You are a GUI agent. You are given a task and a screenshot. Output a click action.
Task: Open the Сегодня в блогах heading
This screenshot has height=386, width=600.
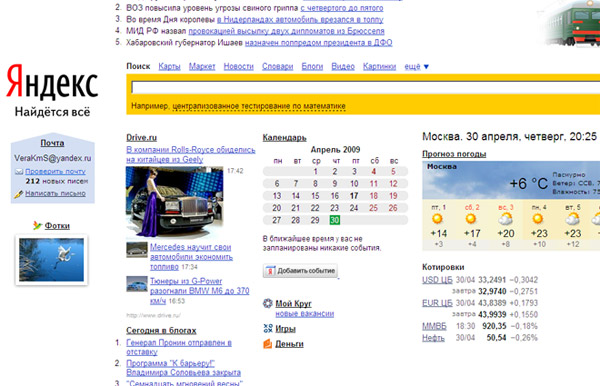coord(161,331)
